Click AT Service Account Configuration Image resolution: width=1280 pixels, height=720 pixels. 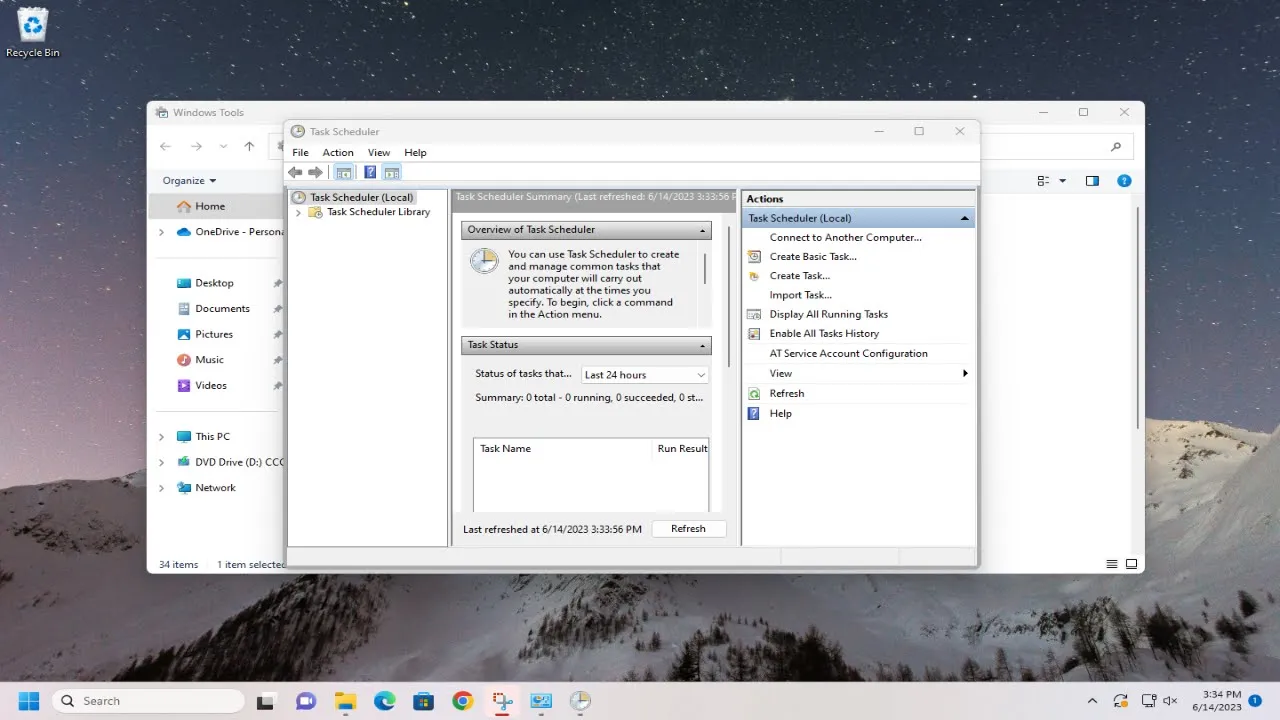(x=848, y=354)
